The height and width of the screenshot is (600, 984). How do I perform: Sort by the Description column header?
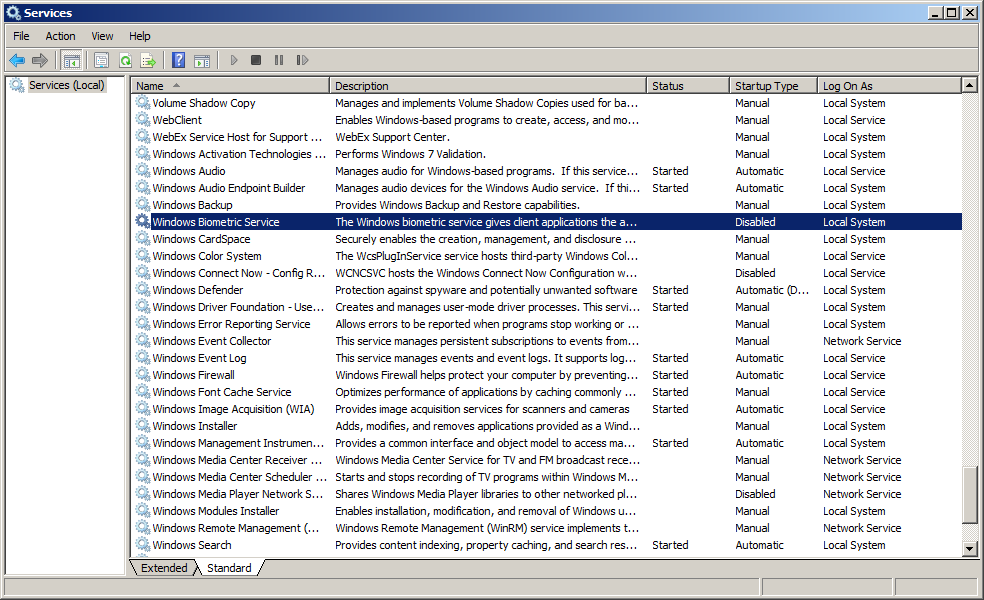click(488, 86)
